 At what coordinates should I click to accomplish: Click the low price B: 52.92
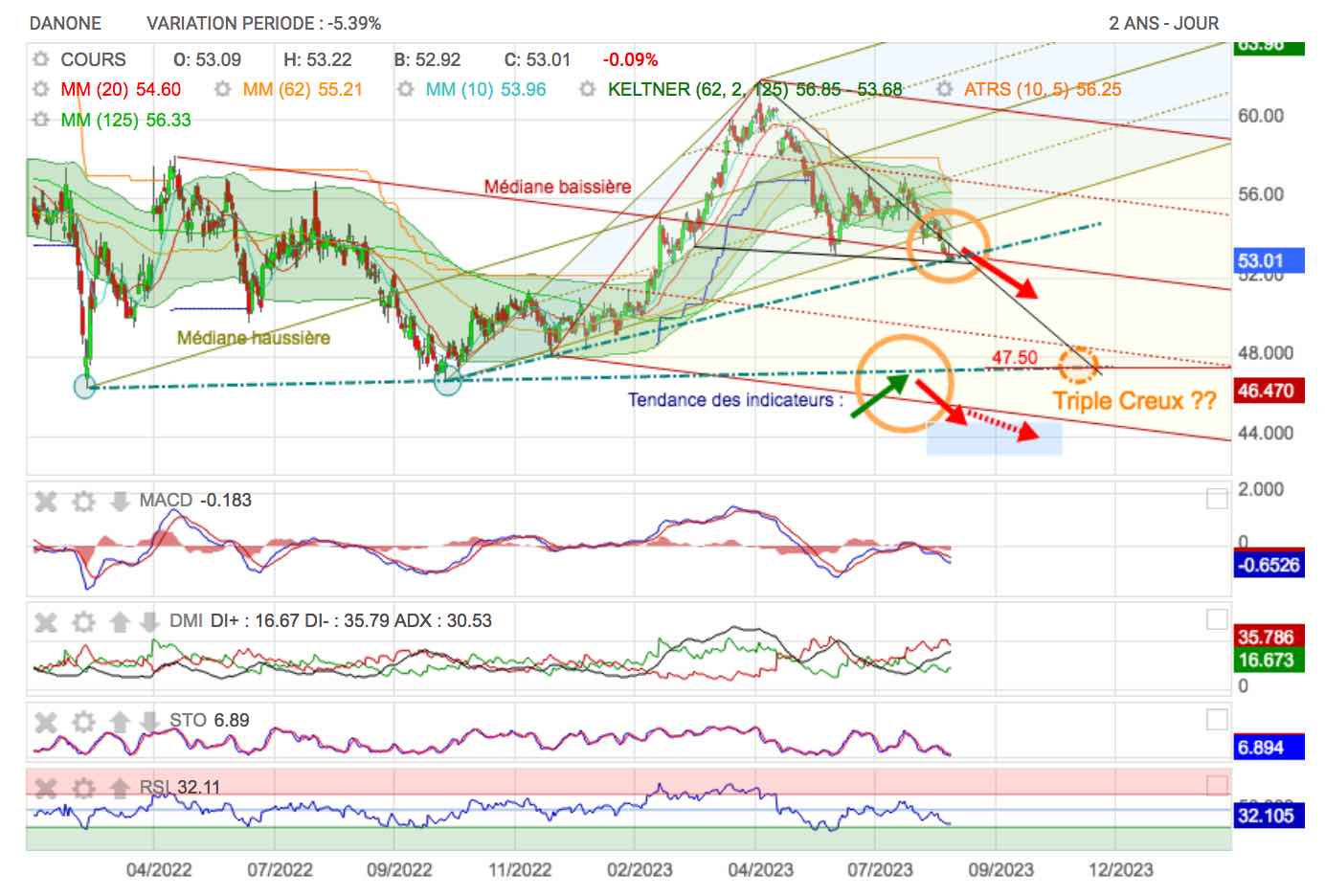427,59
